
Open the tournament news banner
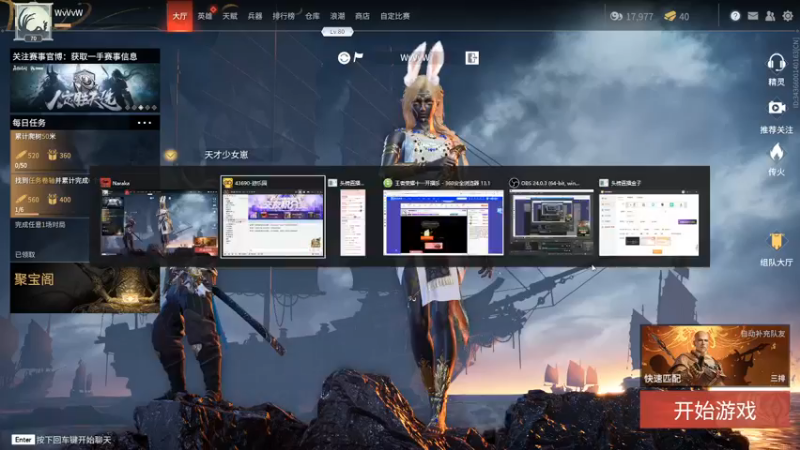click(x=85, y=81)
